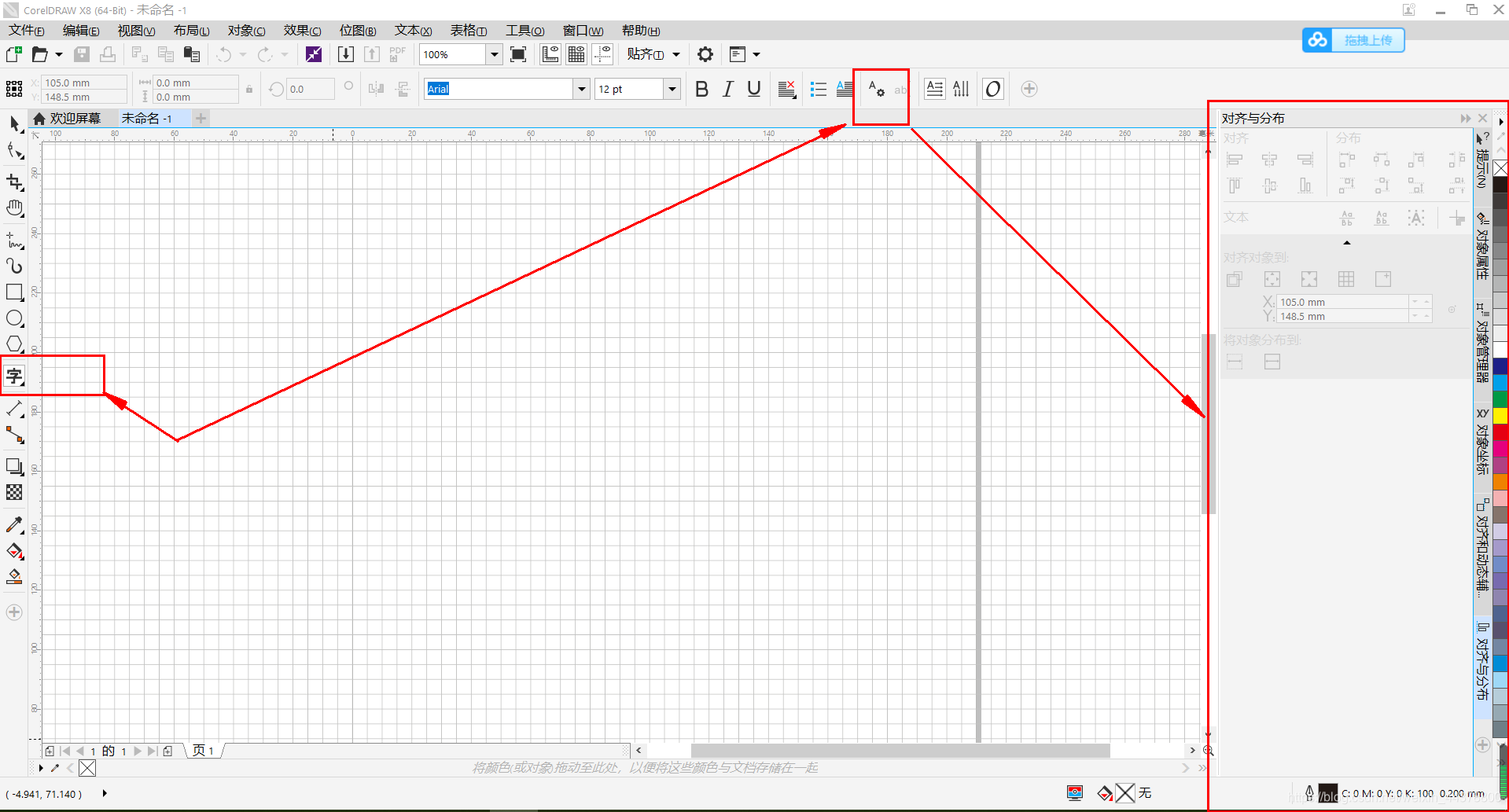
Task: Toggle show grid button
Action: click(576, 54)
